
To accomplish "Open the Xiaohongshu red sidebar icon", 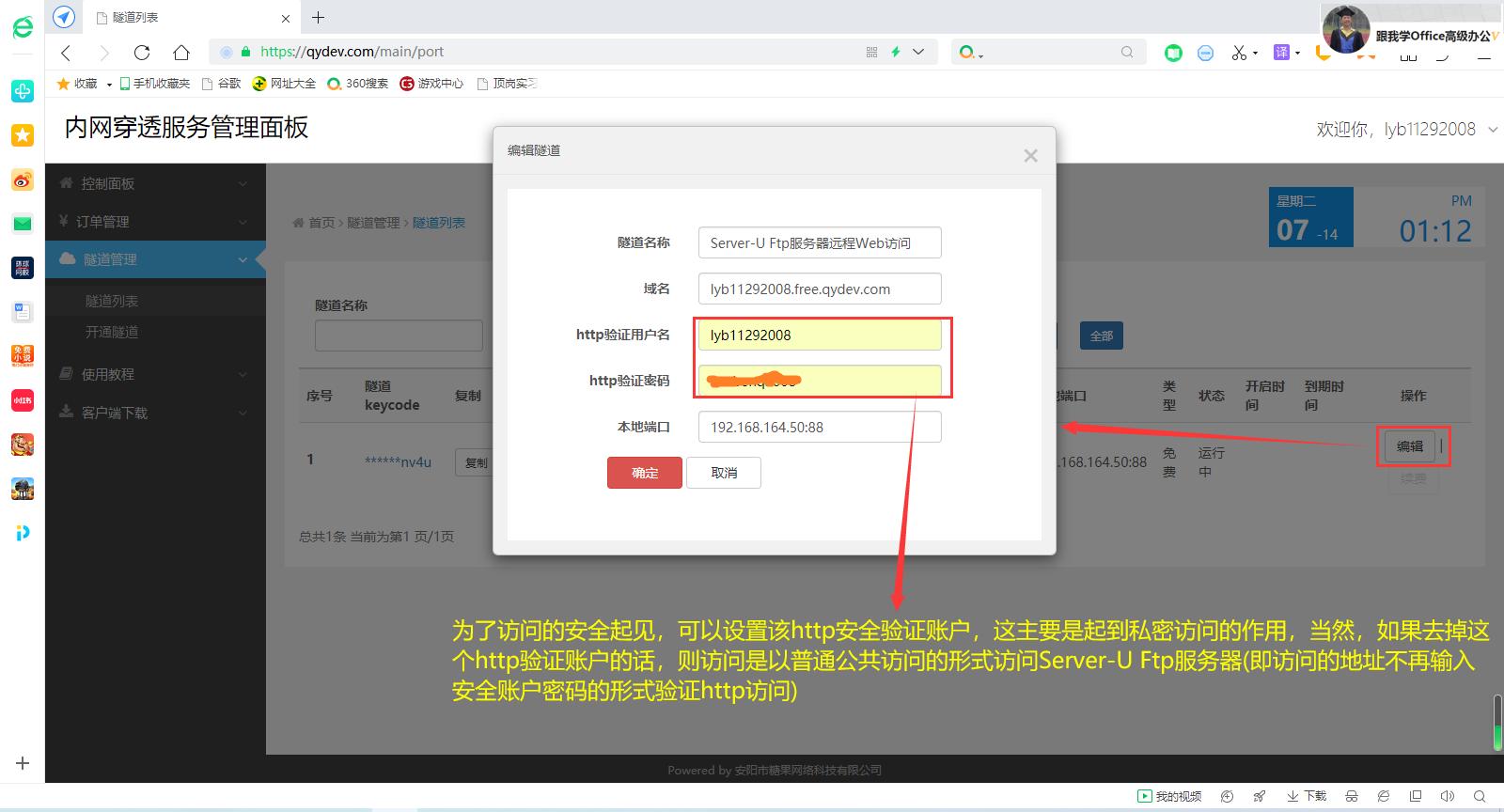I will [23, 399].
